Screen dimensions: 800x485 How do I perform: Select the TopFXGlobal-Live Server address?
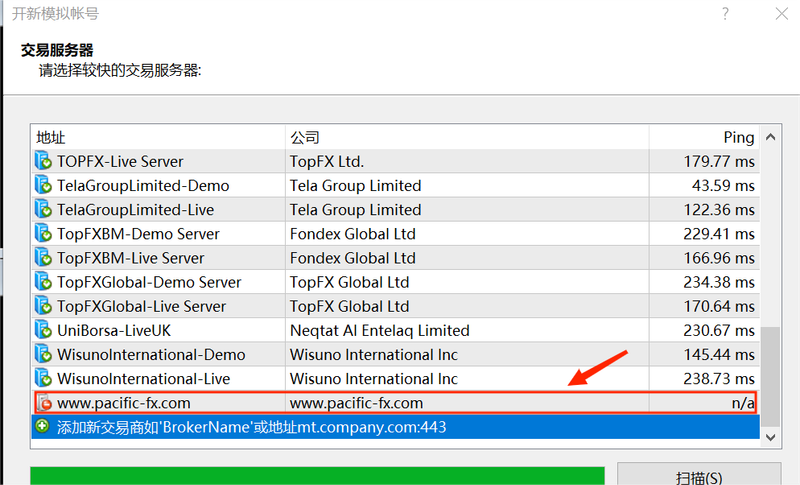[141, 307]
